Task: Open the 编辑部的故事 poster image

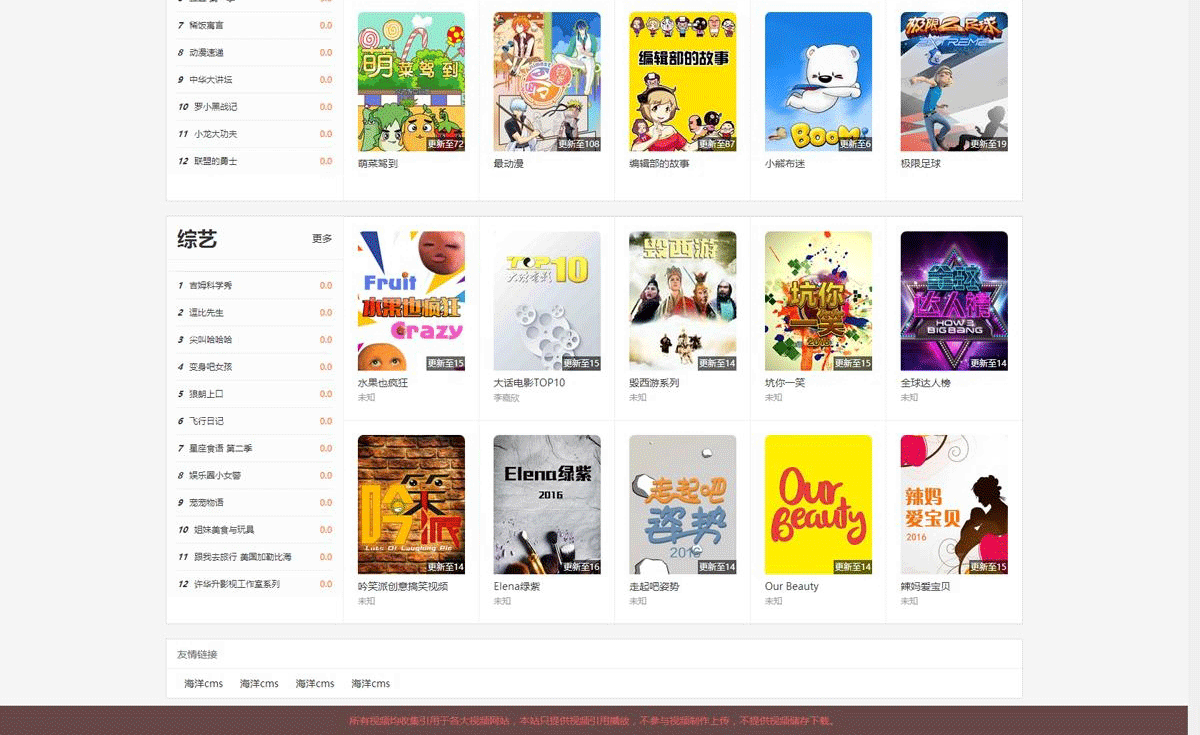Action: [683, 82]
